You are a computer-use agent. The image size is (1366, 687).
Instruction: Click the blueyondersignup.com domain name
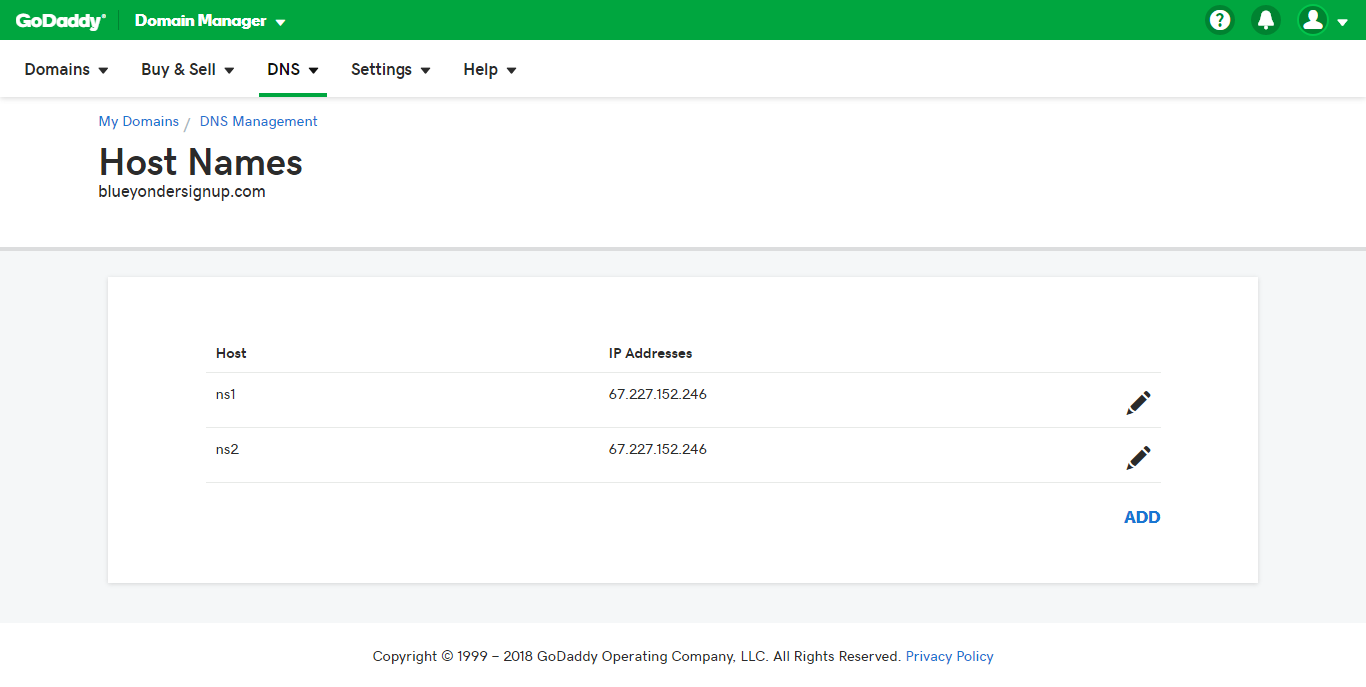click(182, 192)
